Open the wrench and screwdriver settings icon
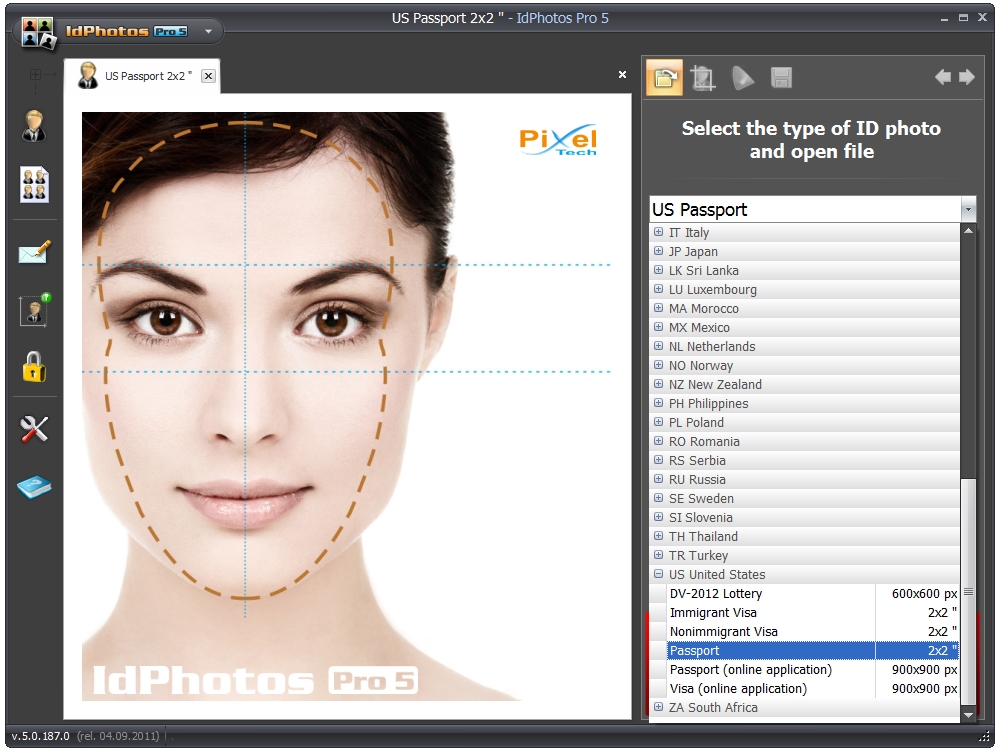1002x751 pixels. (34, 429)
